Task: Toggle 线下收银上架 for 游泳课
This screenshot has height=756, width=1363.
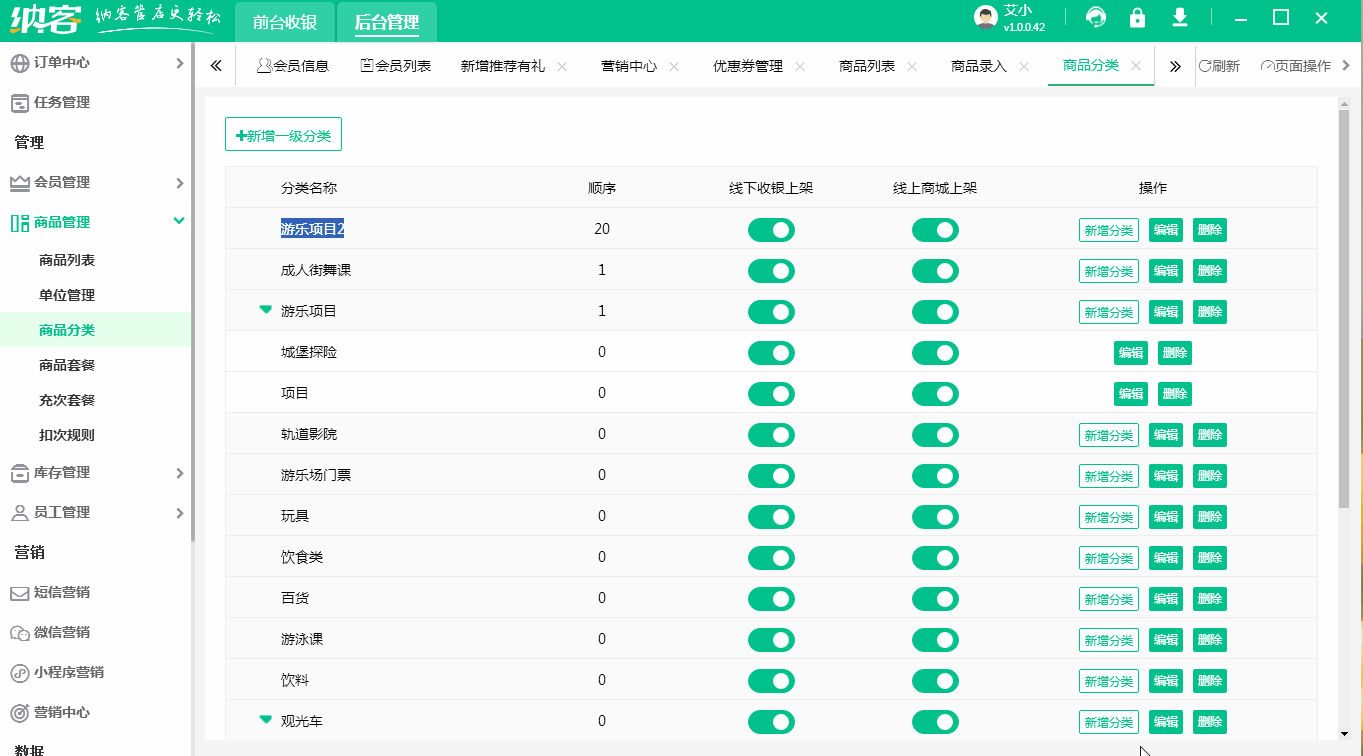Action: (771, 639)
